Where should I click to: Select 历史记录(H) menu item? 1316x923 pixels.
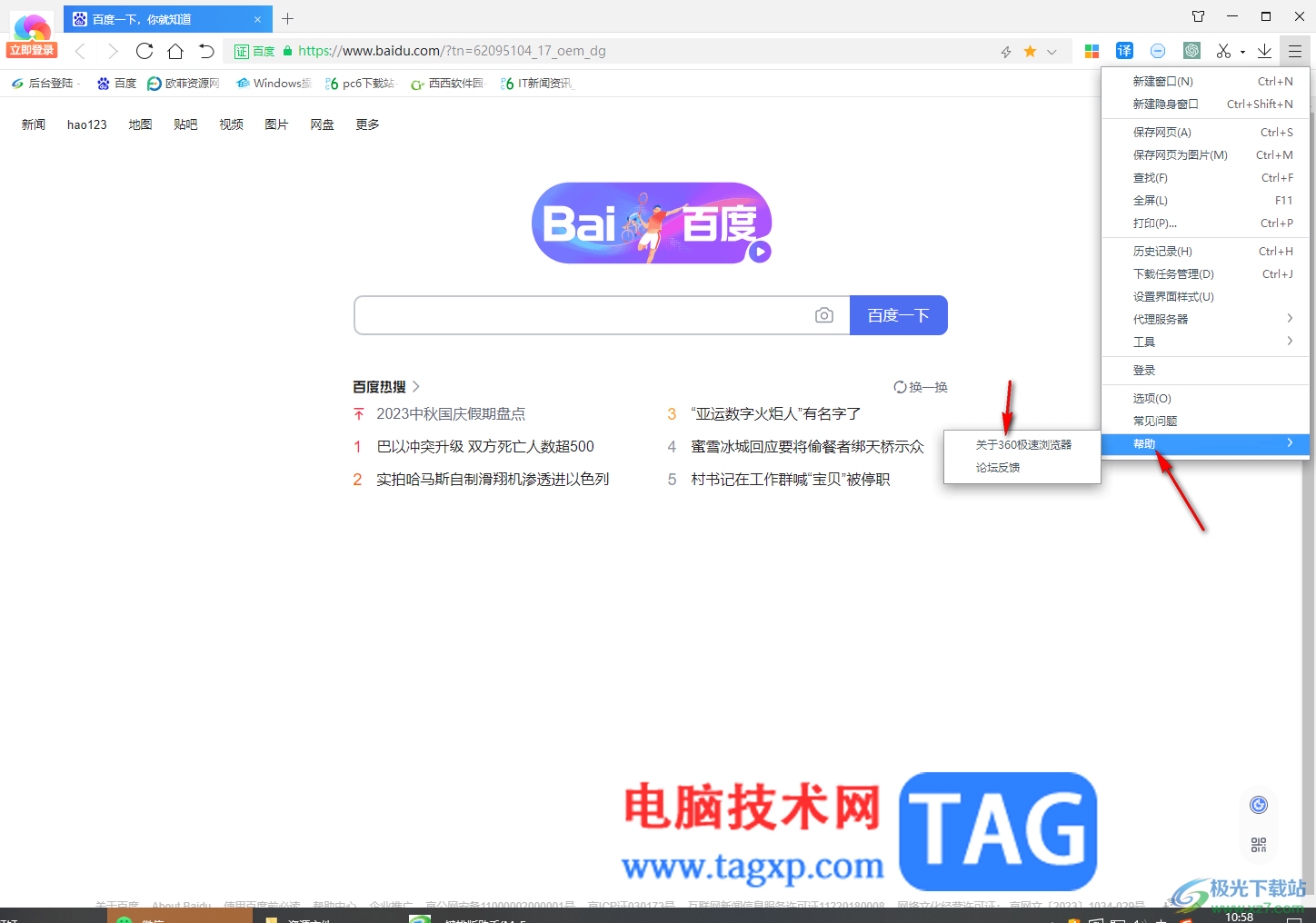pyautogui.click(x=1205, y=252)
